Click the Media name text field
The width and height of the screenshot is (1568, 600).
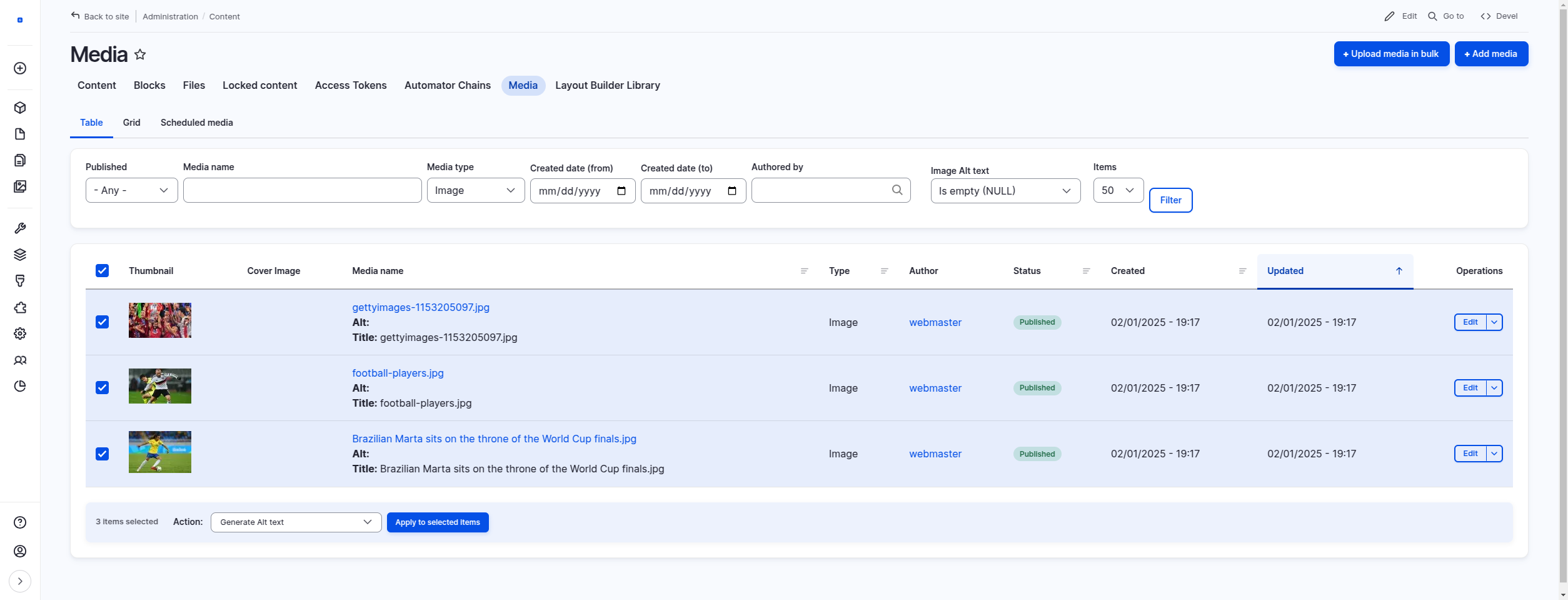[302, 190]
